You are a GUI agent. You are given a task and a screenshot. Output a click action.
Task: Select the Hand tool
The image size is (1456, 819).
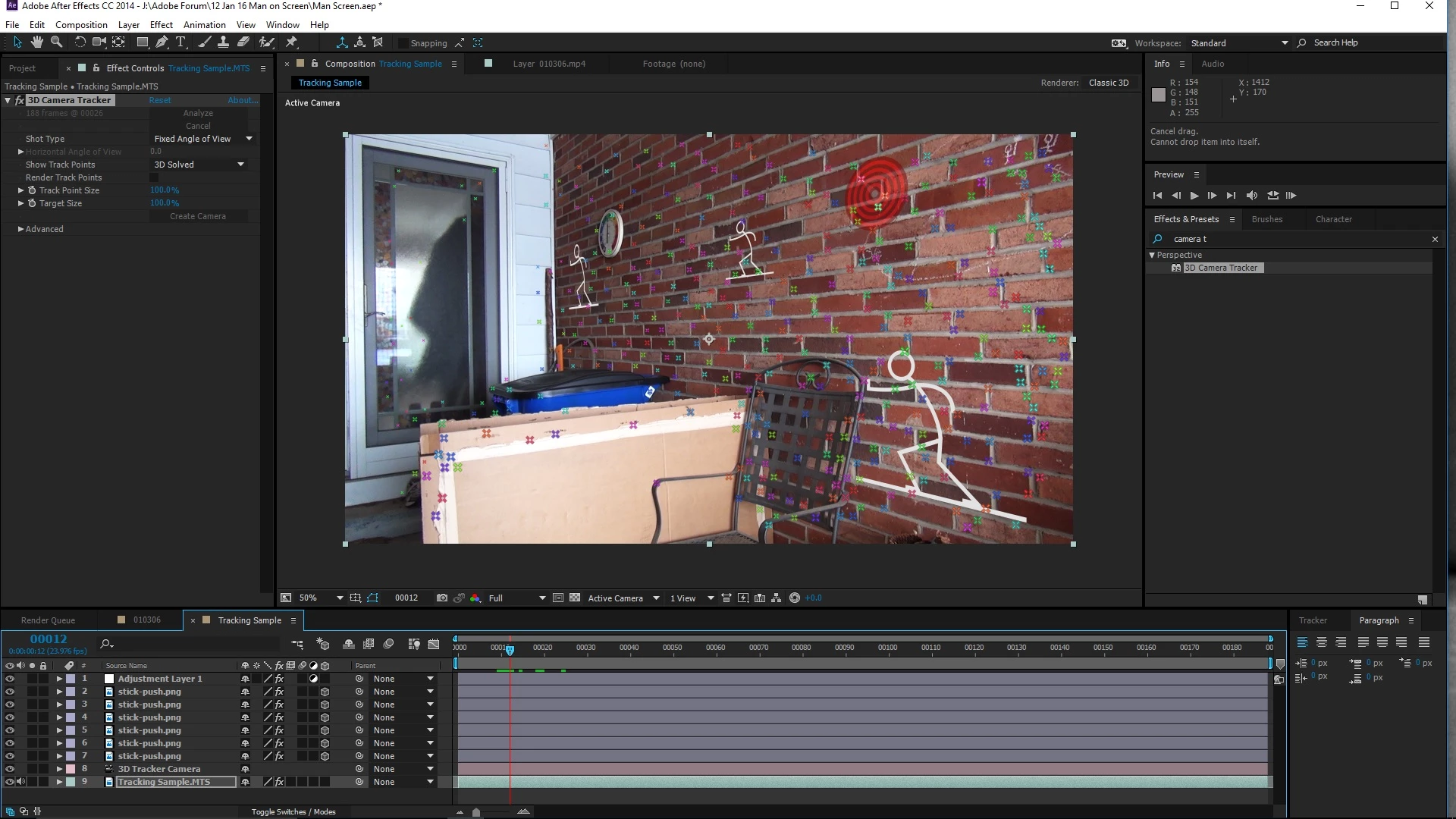36,42
